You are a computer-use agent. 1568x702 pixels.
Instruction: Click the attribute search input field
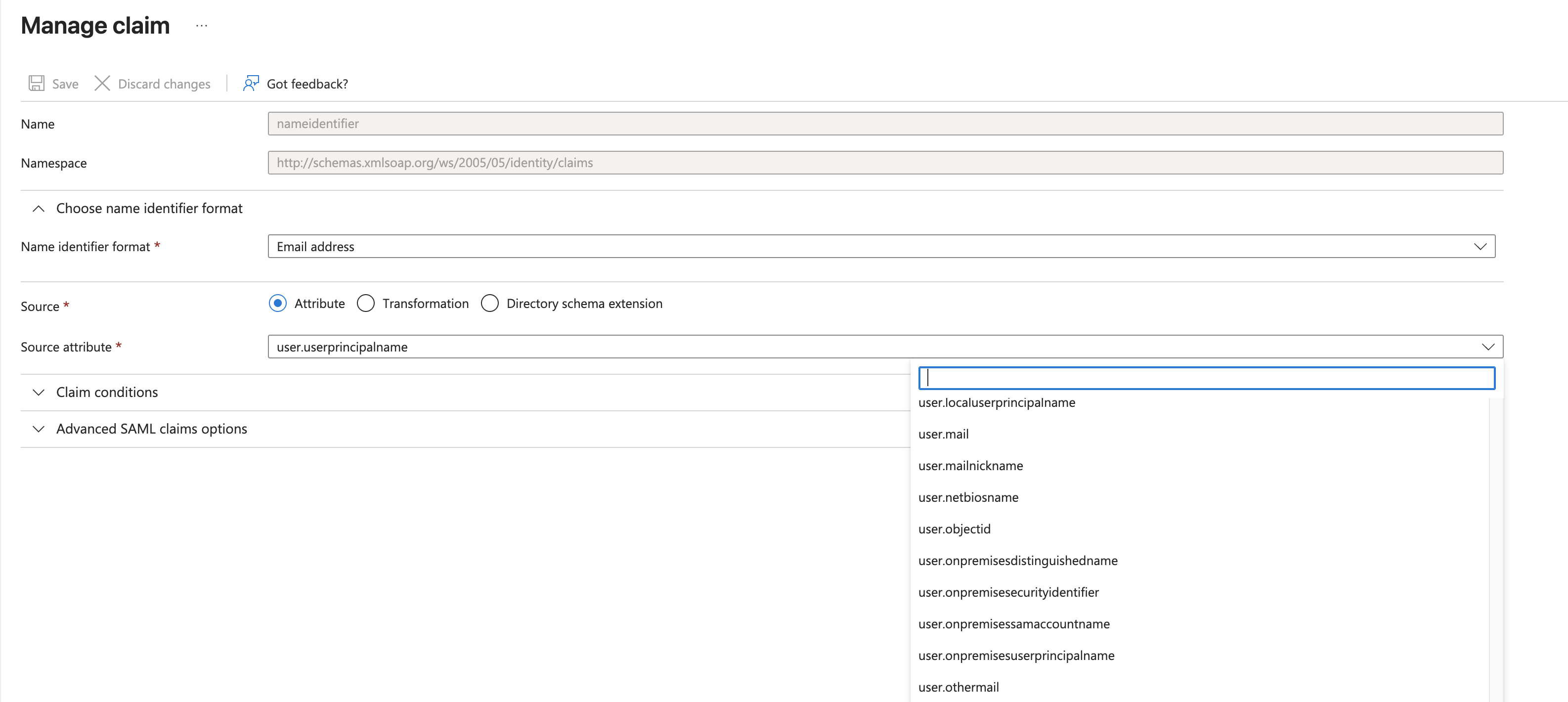(x=1207, y=378)
